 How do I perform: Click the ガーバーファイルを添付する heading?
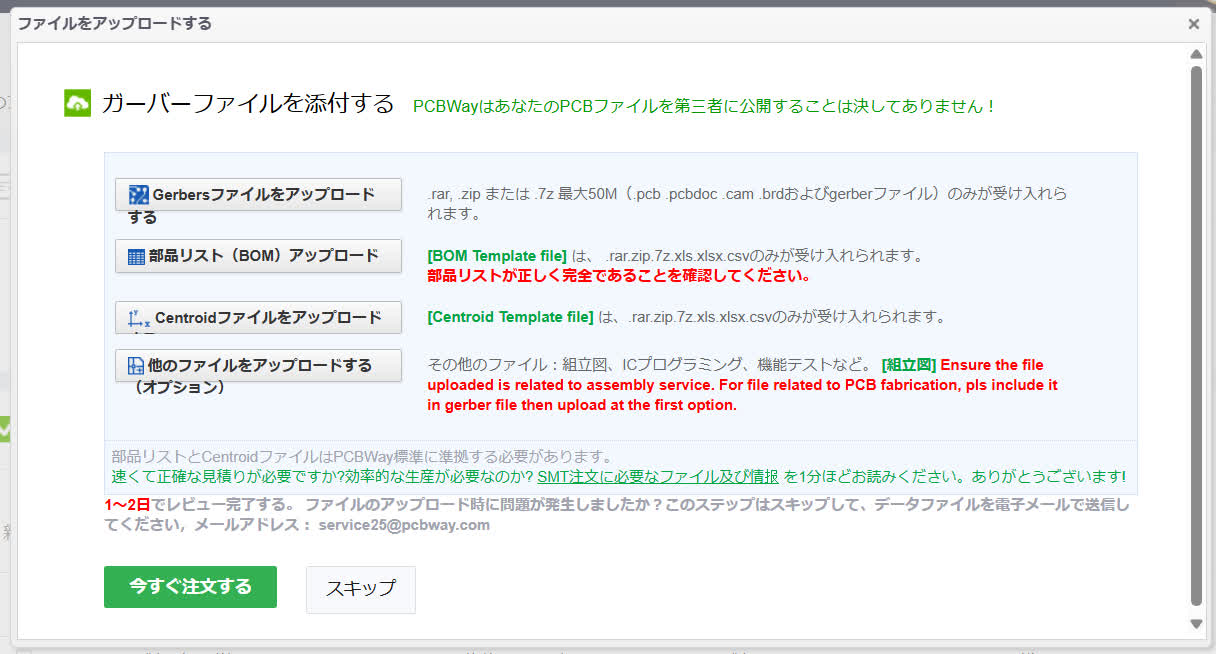(x=248, y=103)
